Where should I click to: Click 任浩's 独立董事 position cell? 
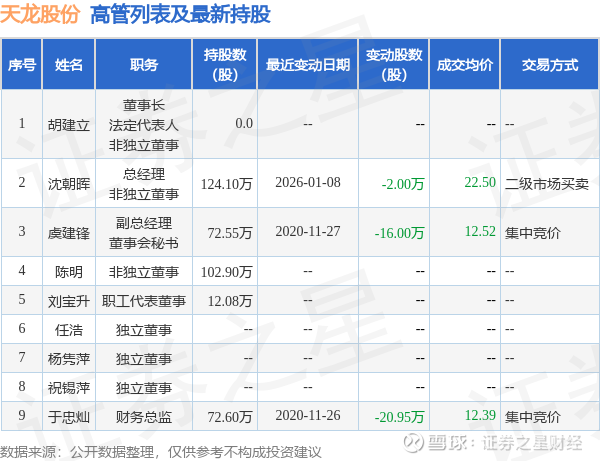click(143, 330)
